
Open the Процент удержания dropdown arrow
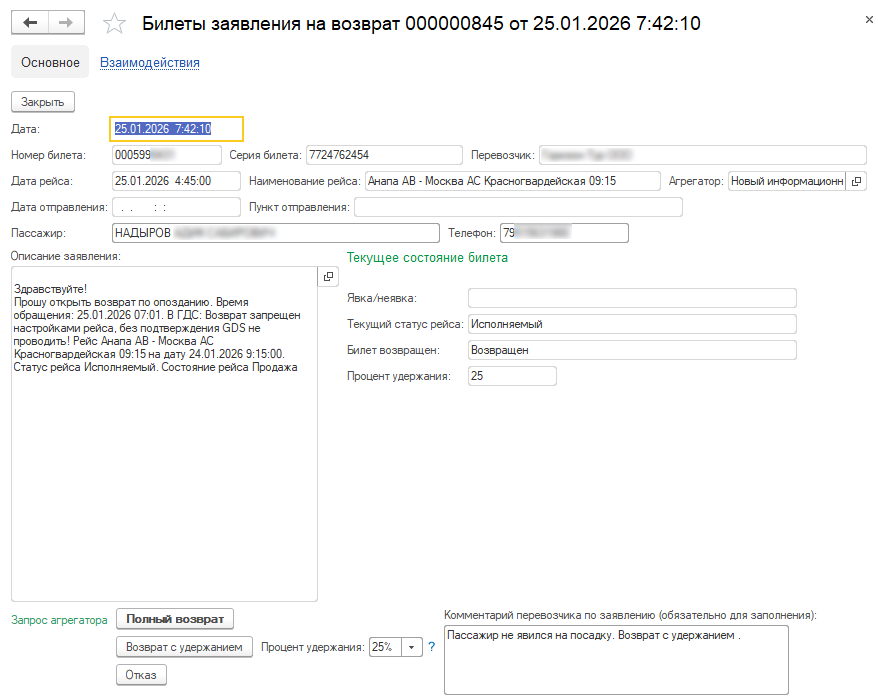411,647
